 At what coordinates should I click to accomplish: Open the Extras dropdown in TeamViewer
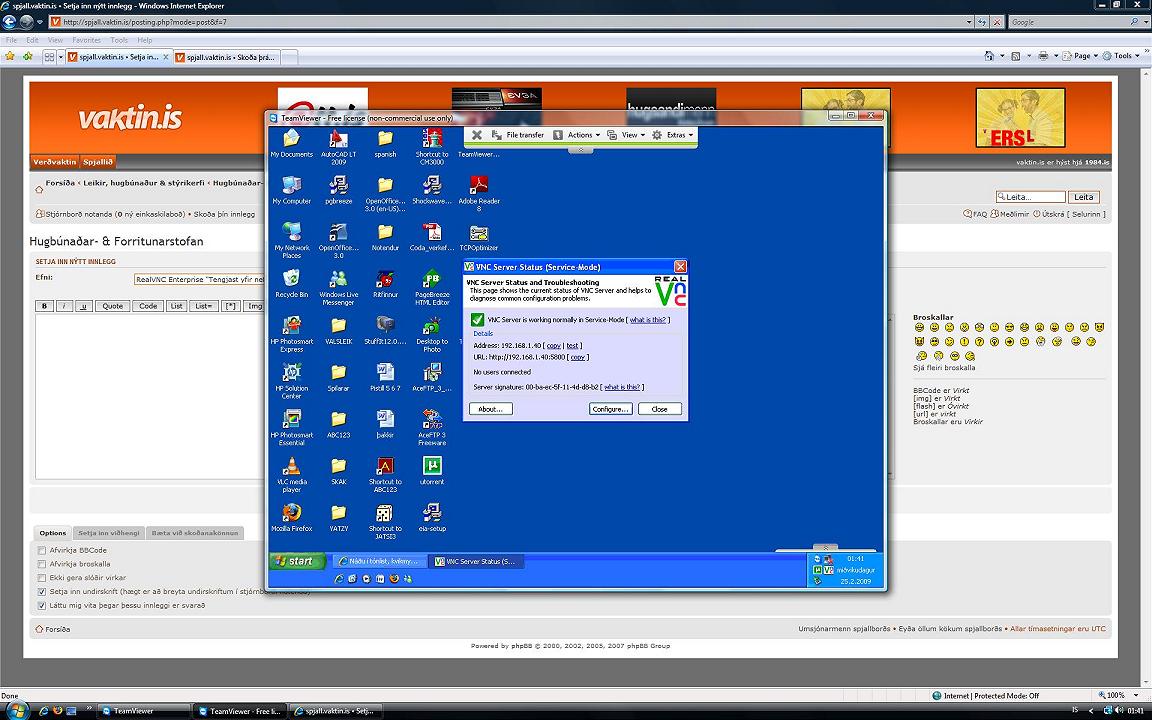[x=677, y=134]
